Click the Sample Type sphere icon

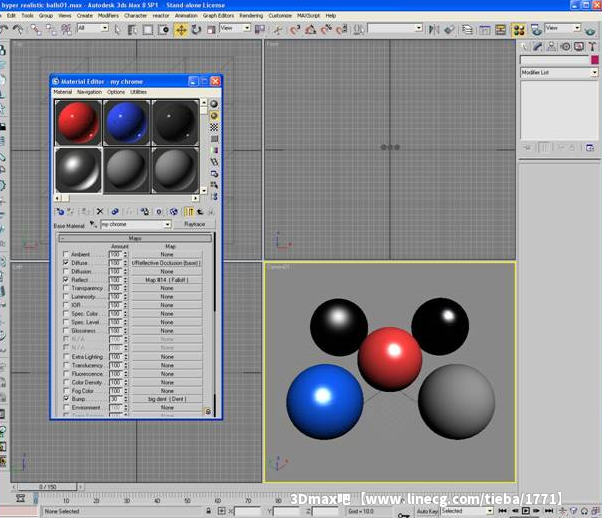(x=214, y=104)
